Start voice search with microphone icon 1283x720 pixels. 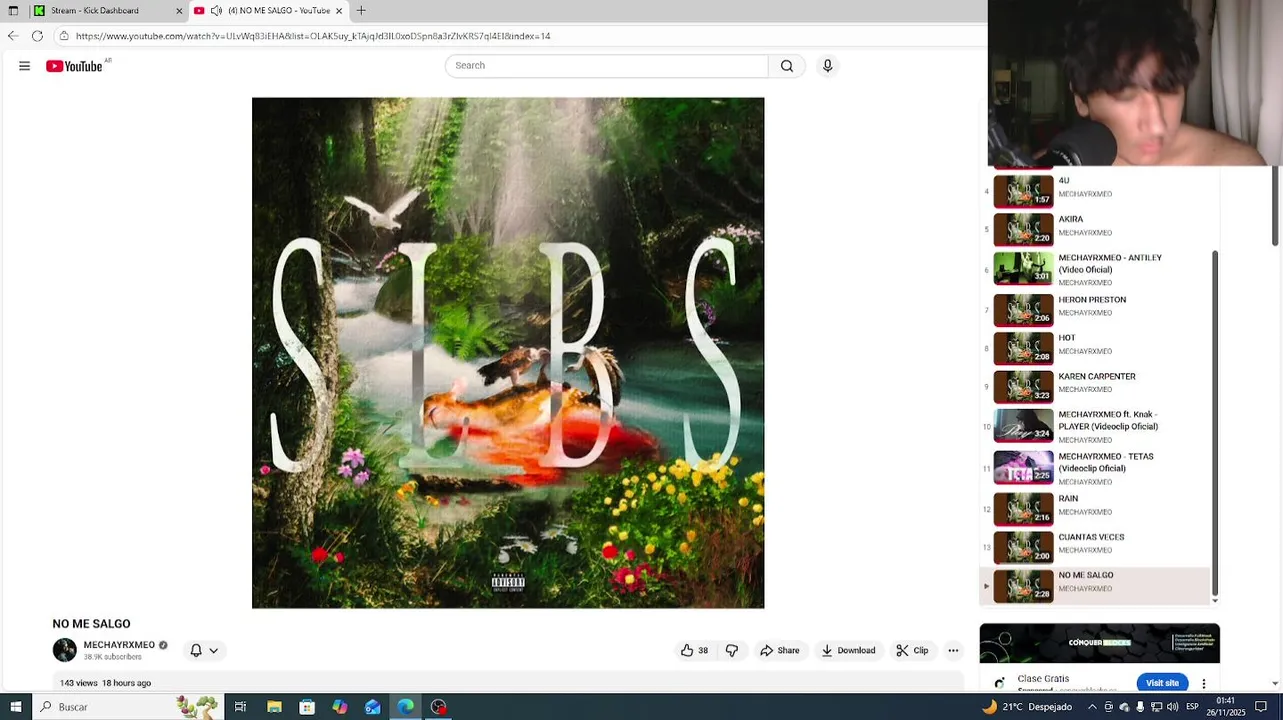click(827, 66)
